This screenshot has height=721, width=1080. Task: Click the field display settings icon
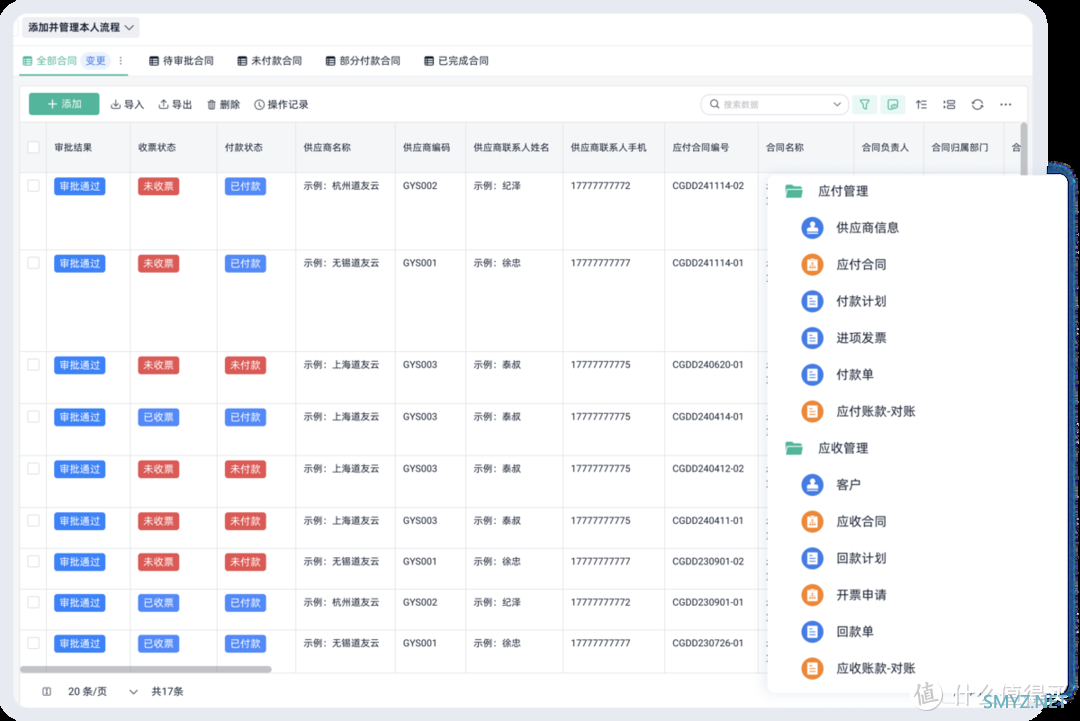click(949, 105)
